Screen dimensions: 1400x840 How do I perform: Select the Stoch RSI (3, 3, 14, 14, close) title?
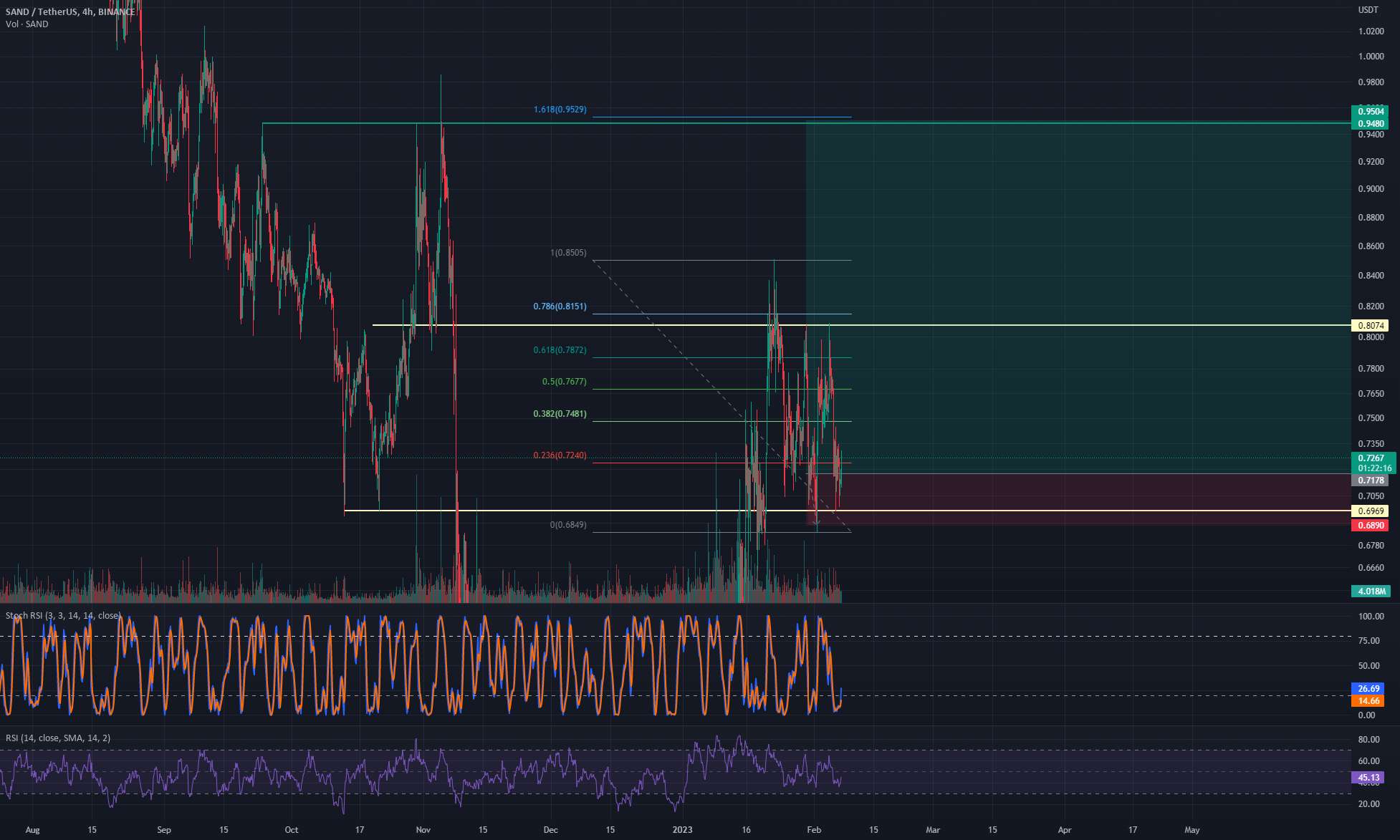[x=63, y=616]
